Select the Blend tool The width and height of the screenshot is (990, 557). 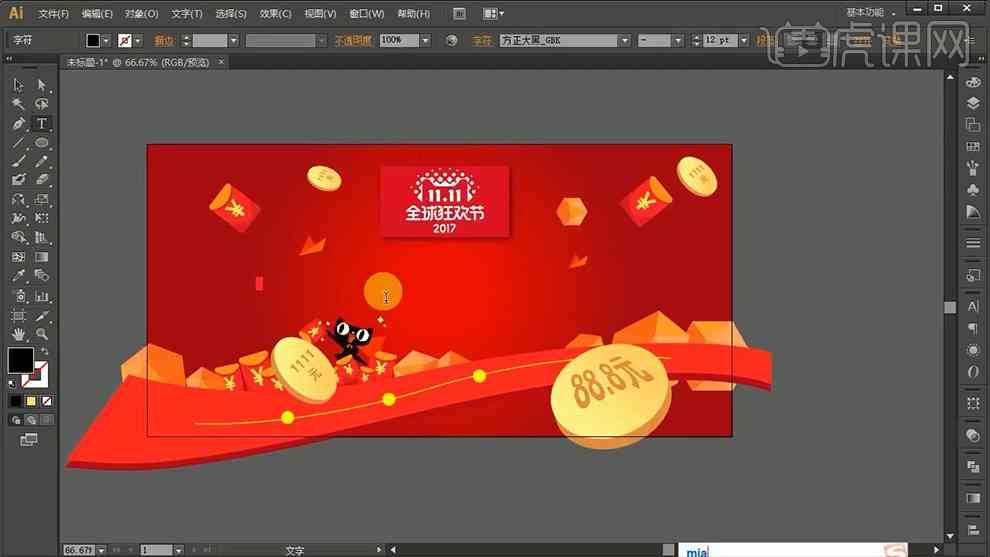point(42,276)
